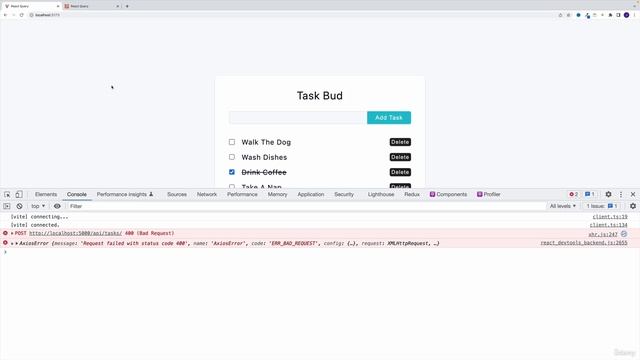Open the Redux tab
Image resolution: width=640 pixels, height=360 pixels.
(412, 195)
